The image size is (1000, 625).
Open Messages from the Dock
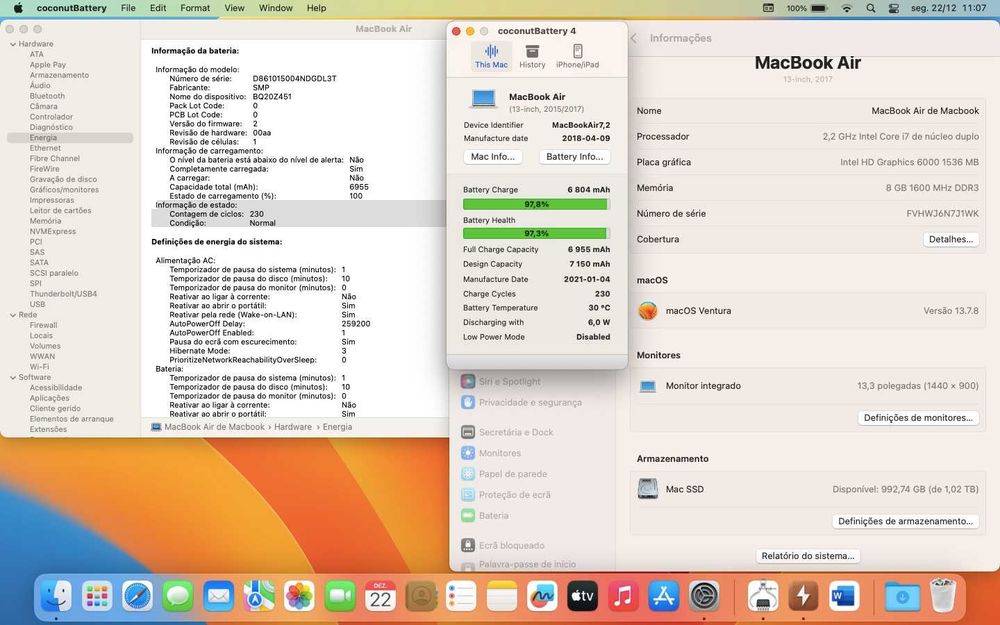coord(178,596)
